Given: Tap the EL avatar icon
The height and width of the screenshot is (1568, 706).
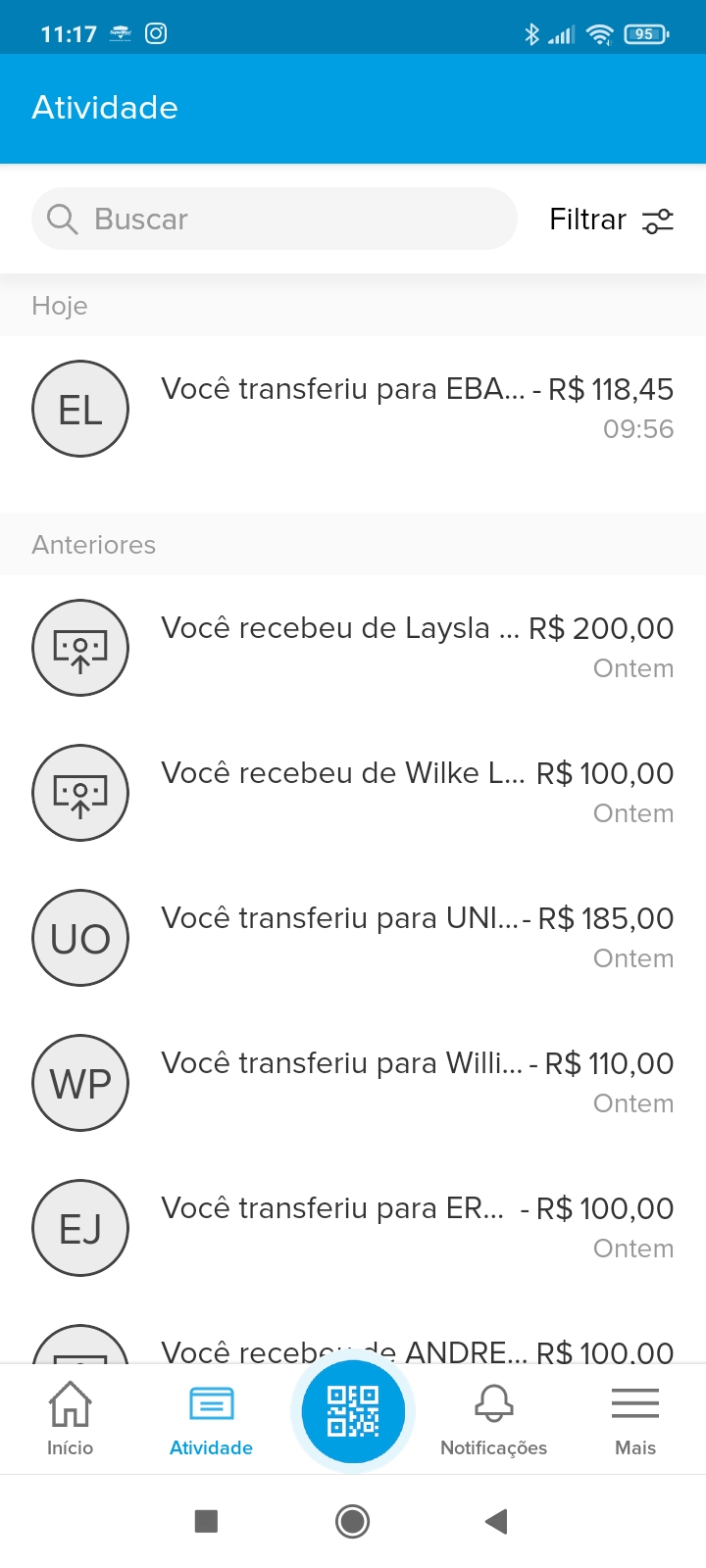Looking at the screenshot, I should click(x=80, y=409).
